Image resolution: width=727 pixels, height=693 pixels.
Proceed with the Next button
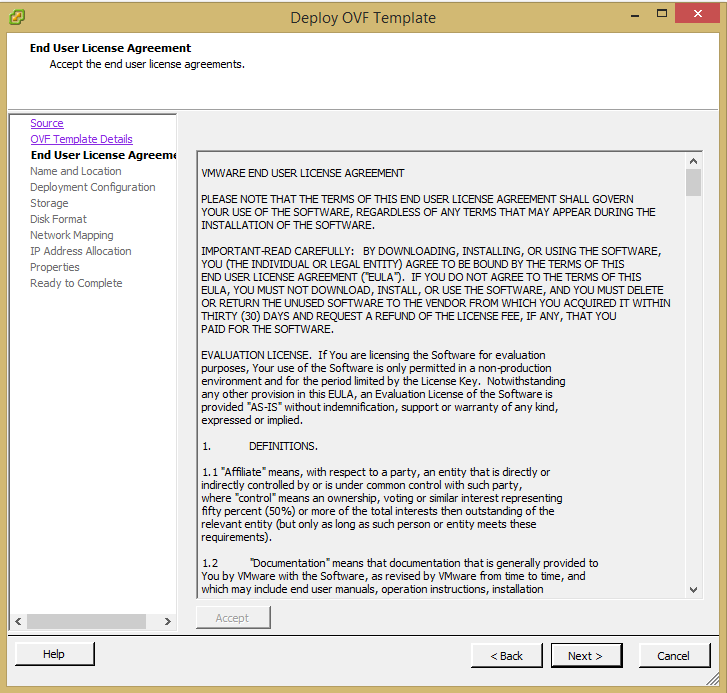click(587, 656)
